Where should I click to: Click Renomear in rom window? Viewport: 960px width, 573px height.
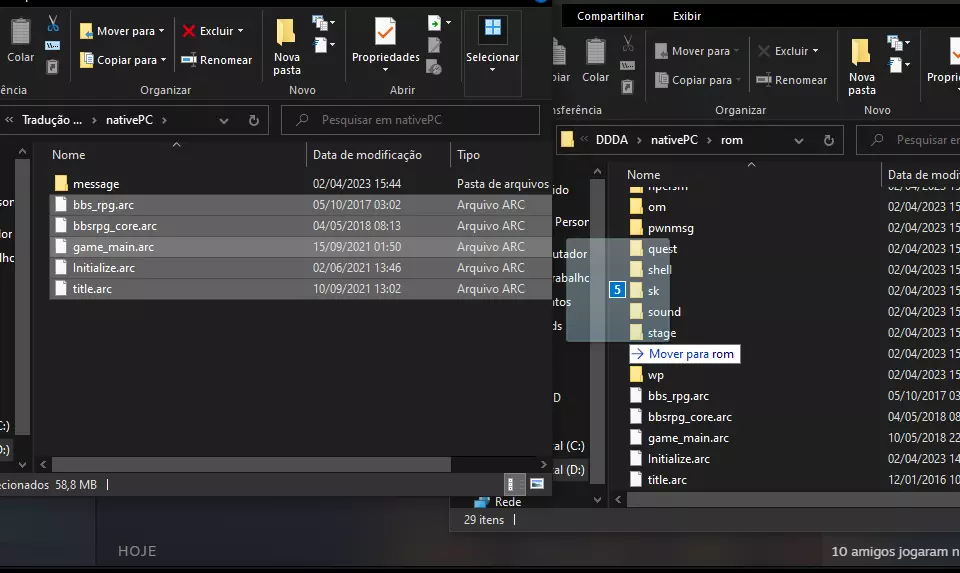point(792,80)
